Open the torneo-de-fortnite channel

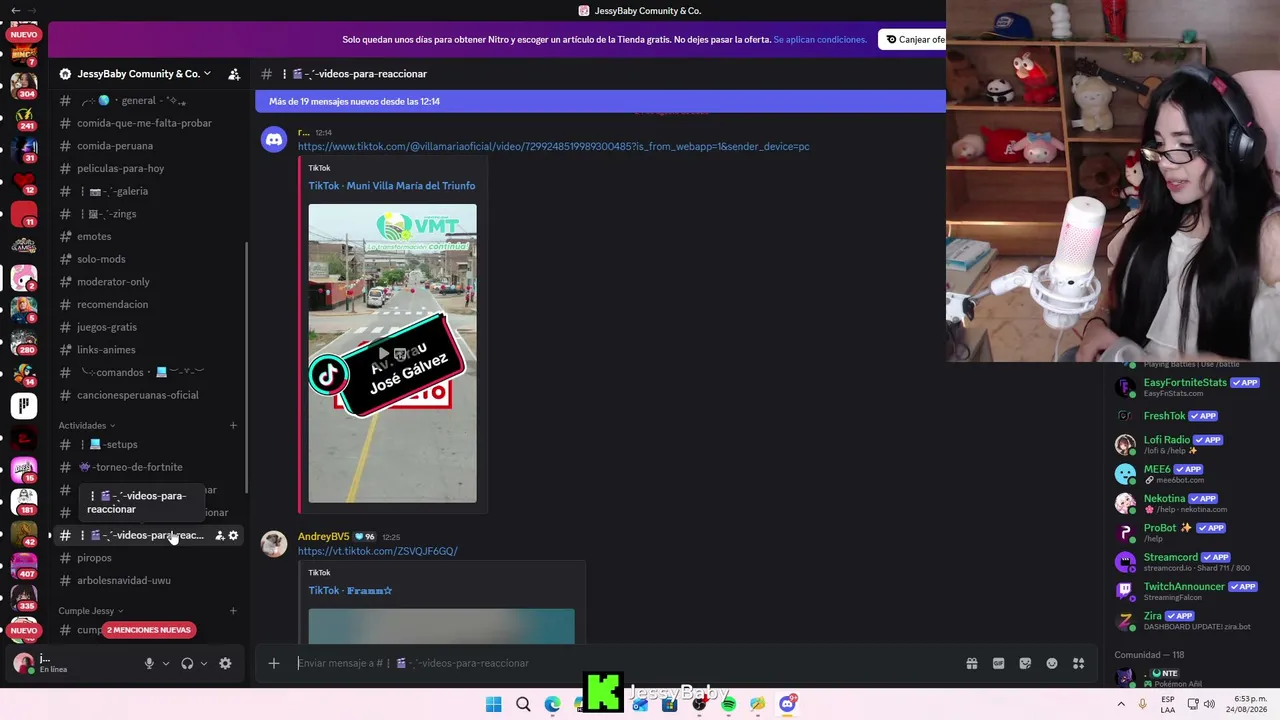click(145, 467)
